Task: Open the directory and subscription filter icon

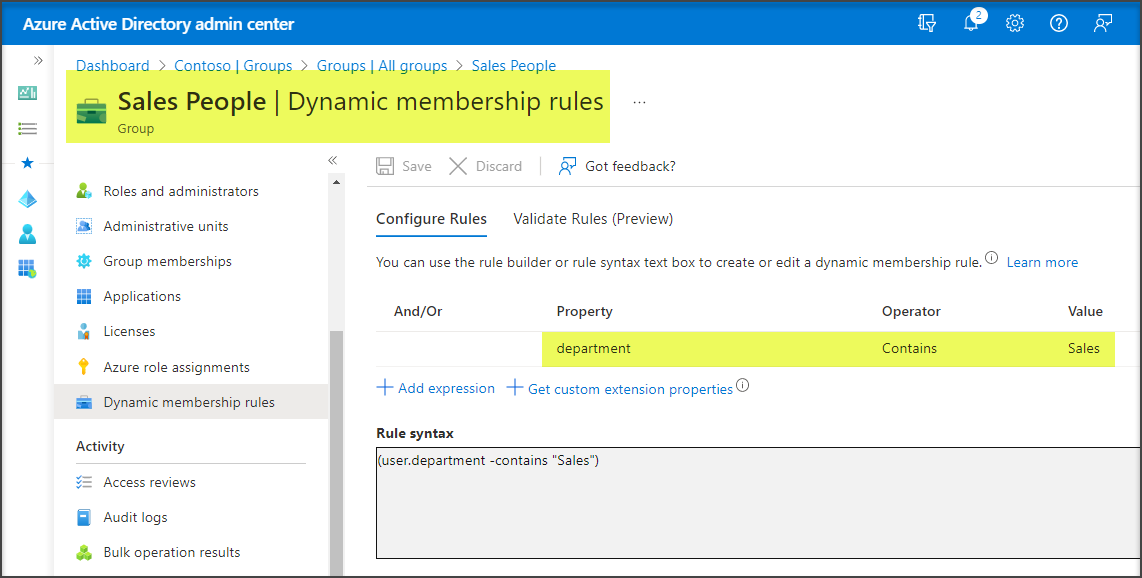Action: coord(927,23)
